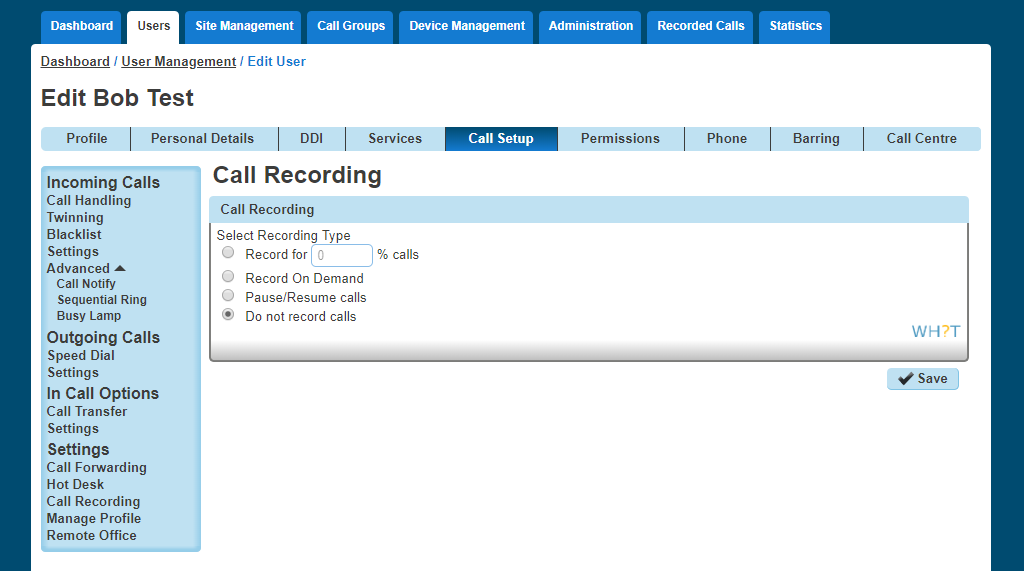Image resolution: width=1024 pixels, height=571 pixels.
Task: Open the Phone sub-tab
Action: click(x=727, y=139)
